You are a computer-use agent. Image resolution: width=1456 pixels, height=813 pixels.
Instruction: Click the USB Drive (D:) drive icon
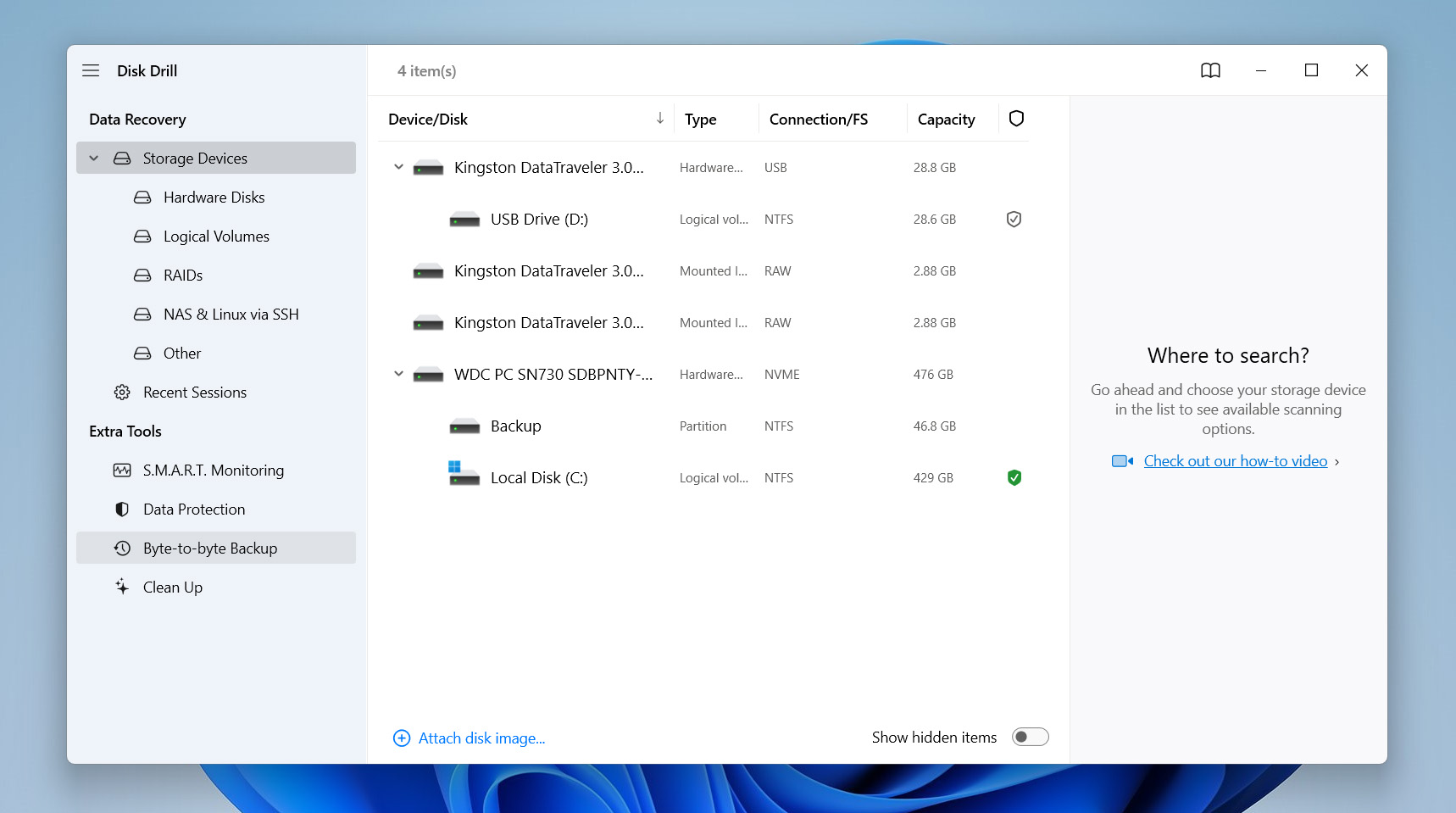tap(464, 220)
